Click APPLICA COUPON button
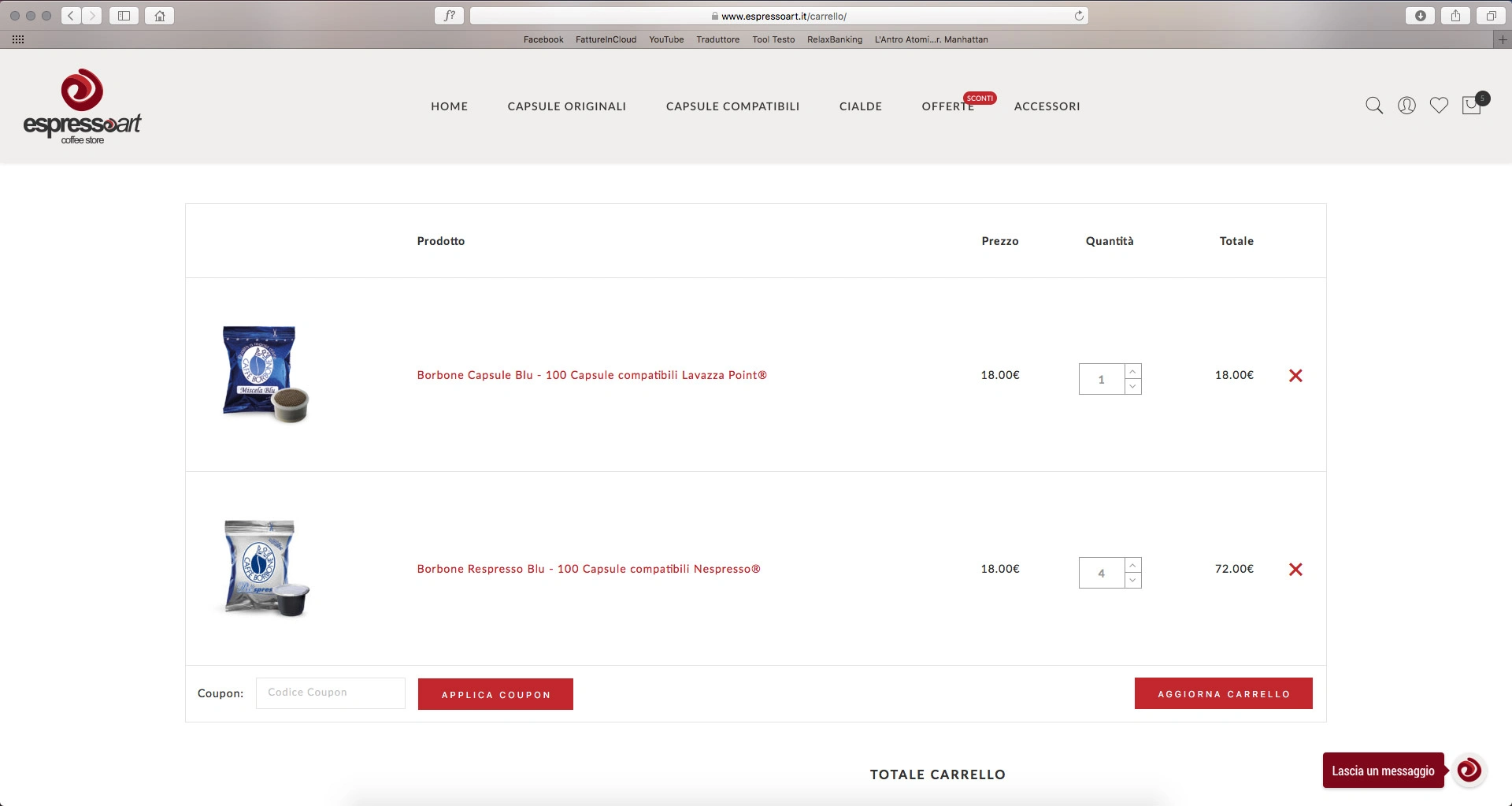1512x806 pixels. pos(495,694)
